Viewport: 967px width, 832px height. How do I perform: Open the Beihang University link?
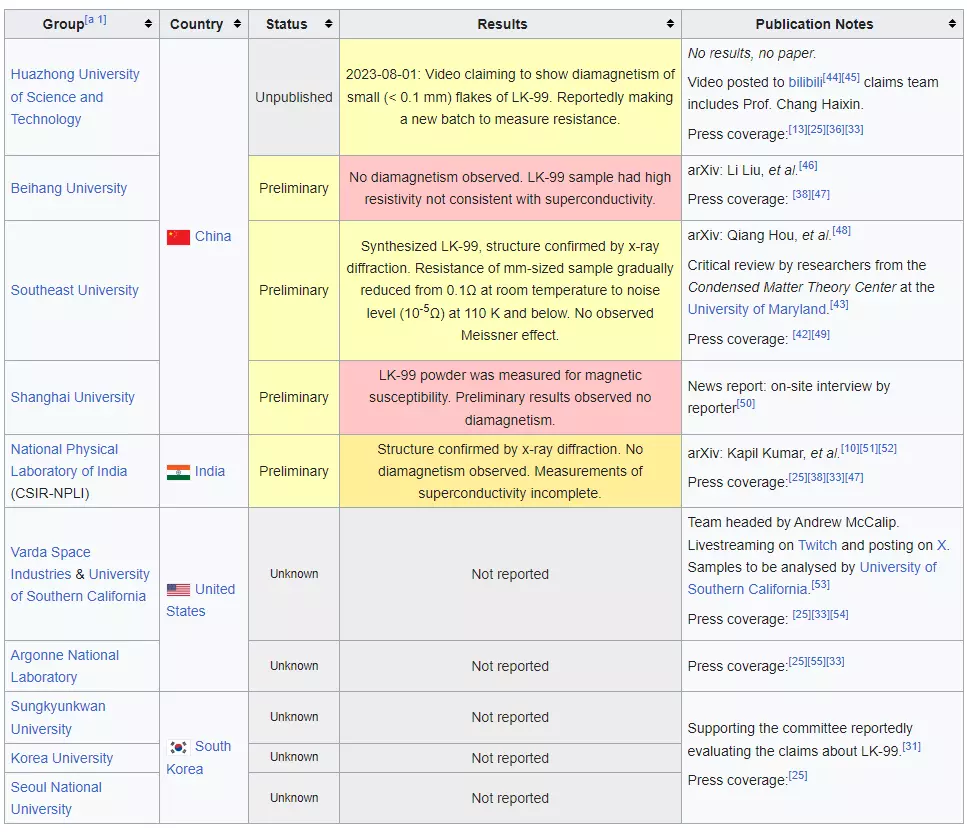point(69,188)
